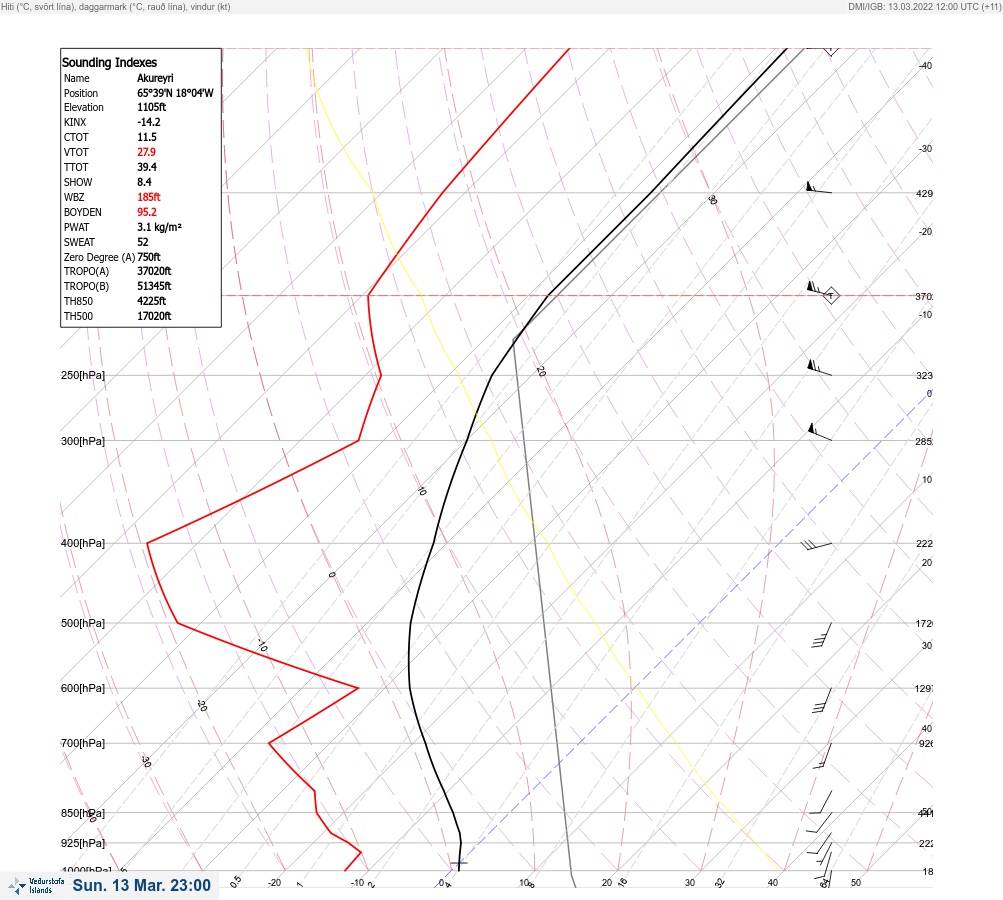This screenshot has height=900, width=1003.
Task: Click the CTOT value '11.5'
Action: point(147,137)
